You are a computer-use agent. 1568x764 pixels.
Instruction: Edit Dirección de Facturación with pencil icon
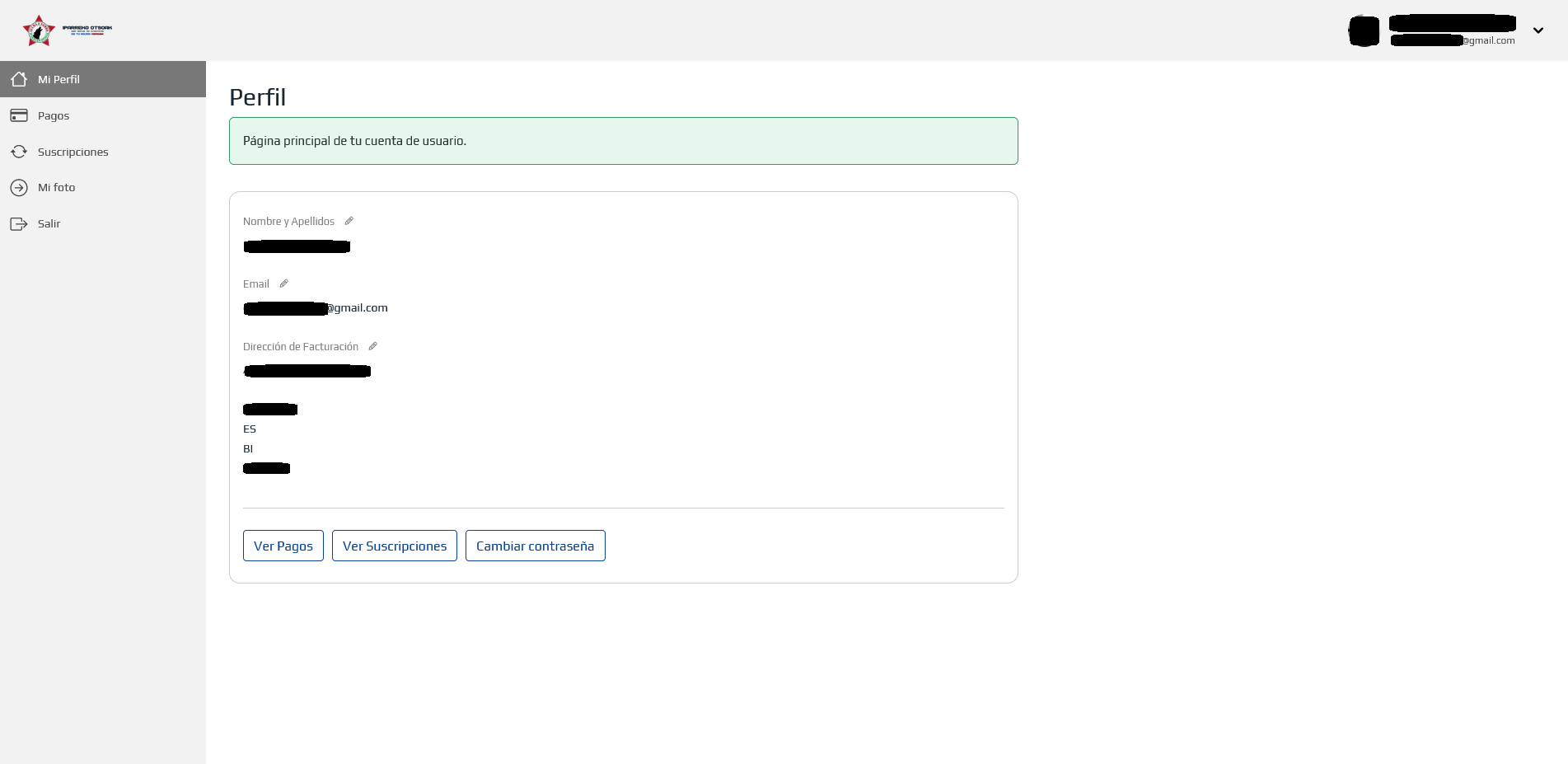(372, 345)
